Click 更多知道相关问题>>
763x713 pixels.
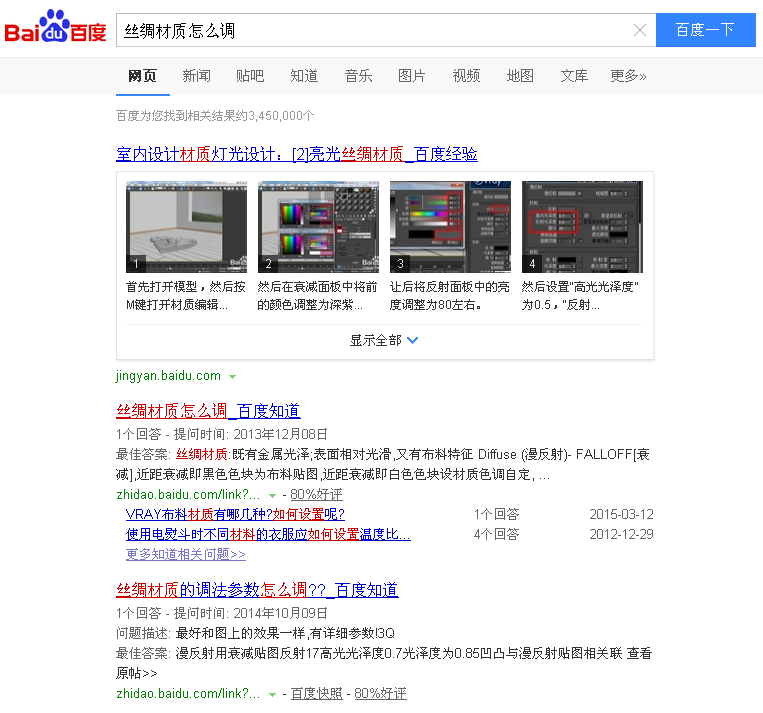click(185, 554)
